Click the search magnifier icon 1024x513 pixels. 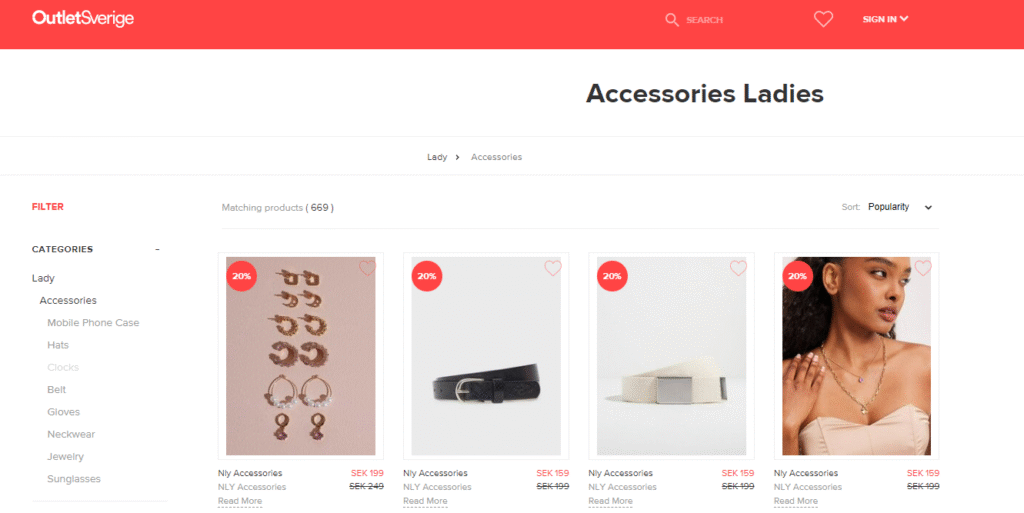672,20
